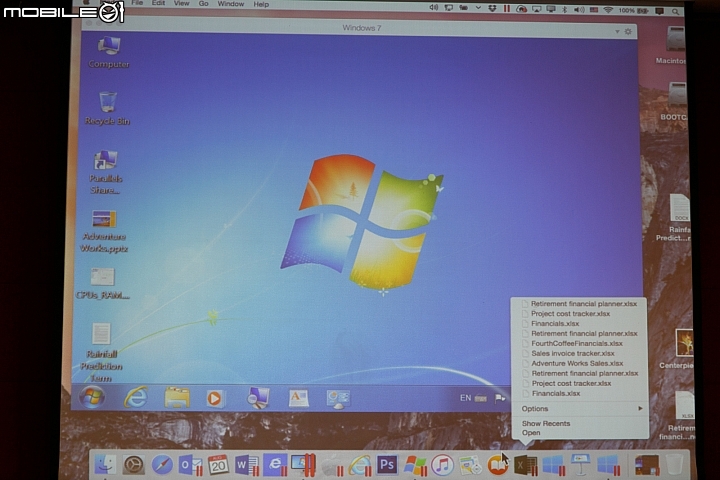This screenshot has height=480, width=720.
Task: Launch Outlook from the Dock
Action: (x=190, y=465)
